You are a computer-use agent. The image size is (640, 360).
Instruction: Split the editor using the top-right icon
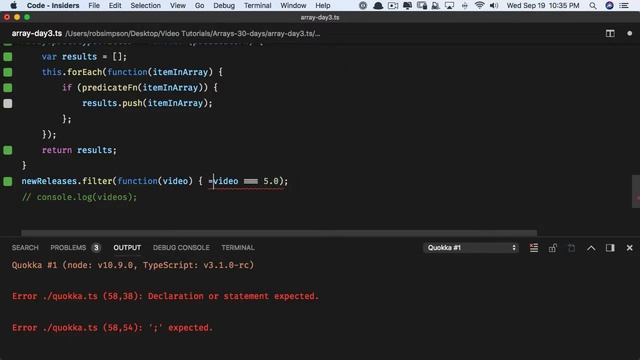pyautogui.click(x=610, y=33)
